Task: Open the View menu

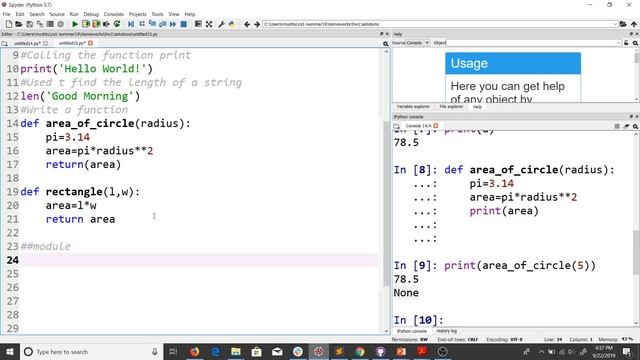Action: pyautogui.click(x=174, y=14)
